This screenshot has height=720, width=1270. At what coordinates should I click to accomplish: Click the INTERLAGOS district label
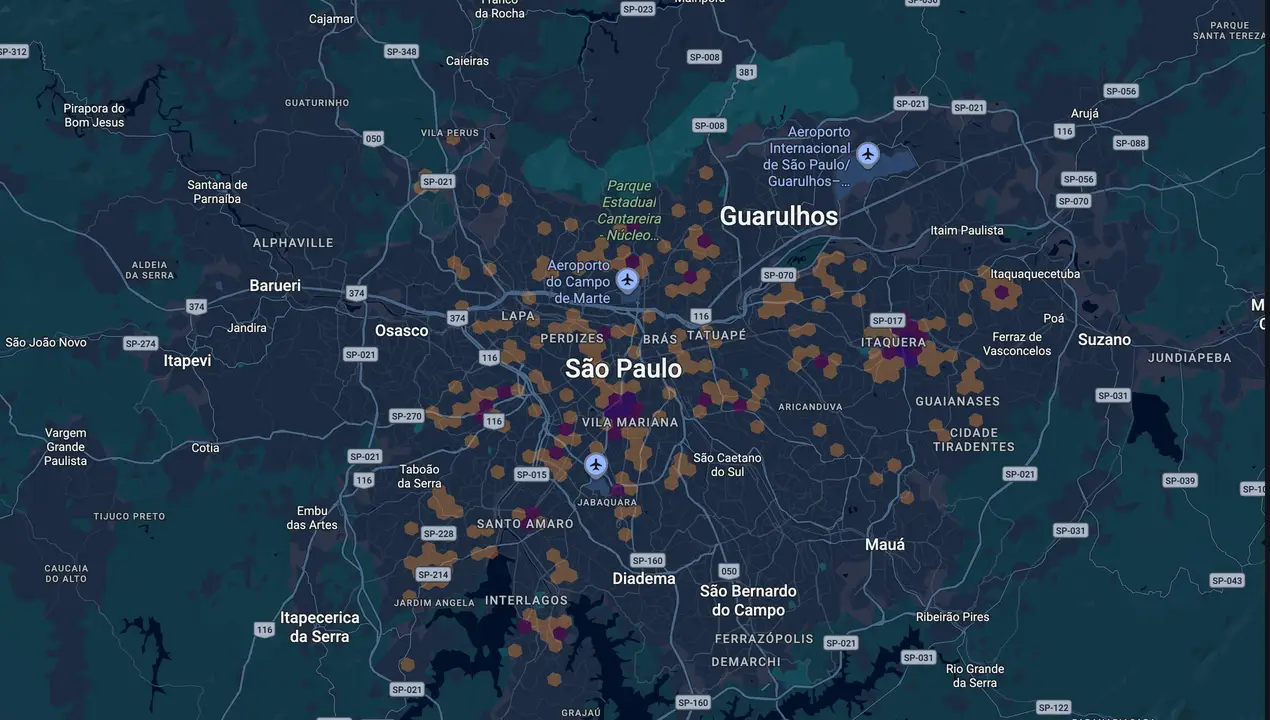coord(526,601)
